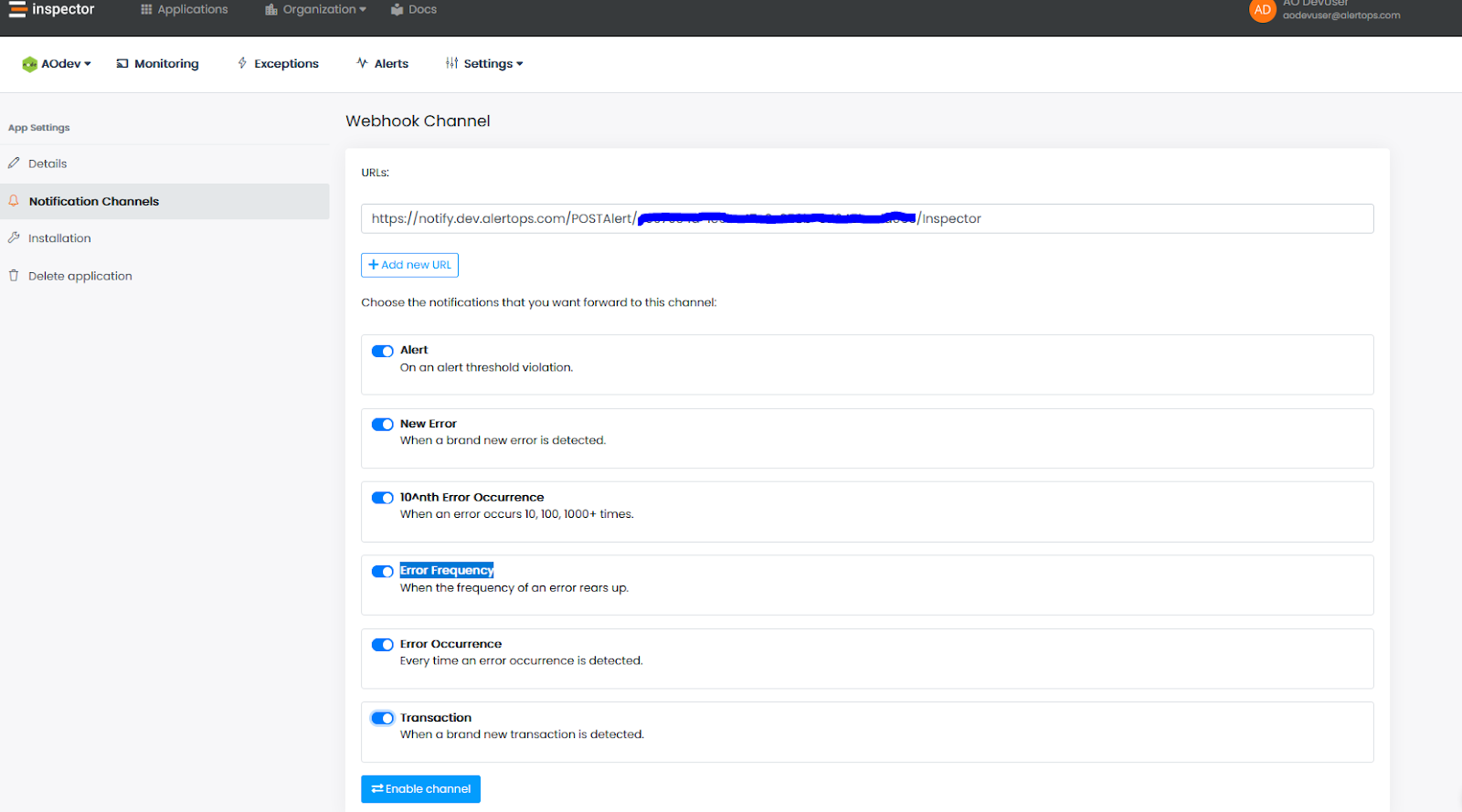Screen dimensions: 1462x812
Task: Click the Inspector logo icon
Action: pos(17,10)
